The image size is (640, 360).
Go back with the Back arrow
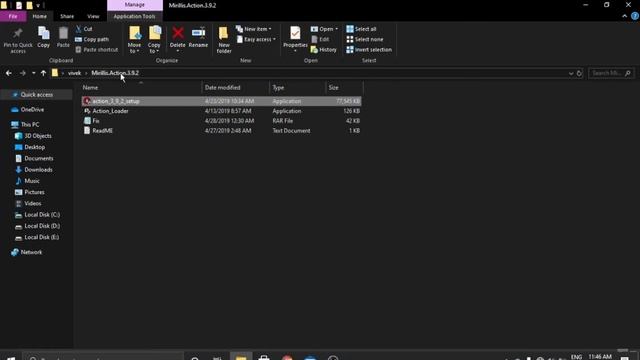coord(9,73)
